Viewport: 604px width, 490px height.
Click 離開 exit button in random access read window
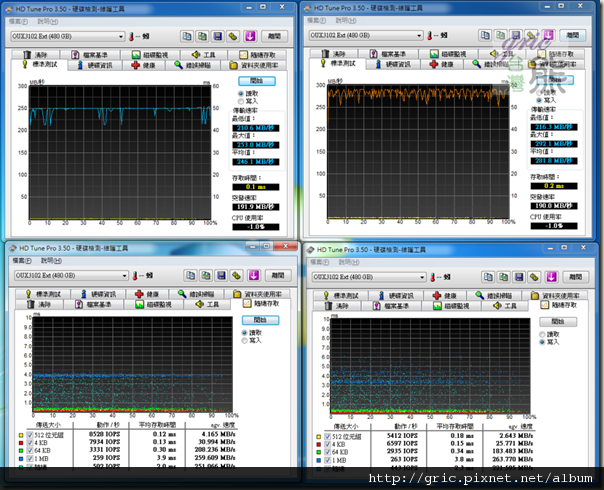click(278, 275)
